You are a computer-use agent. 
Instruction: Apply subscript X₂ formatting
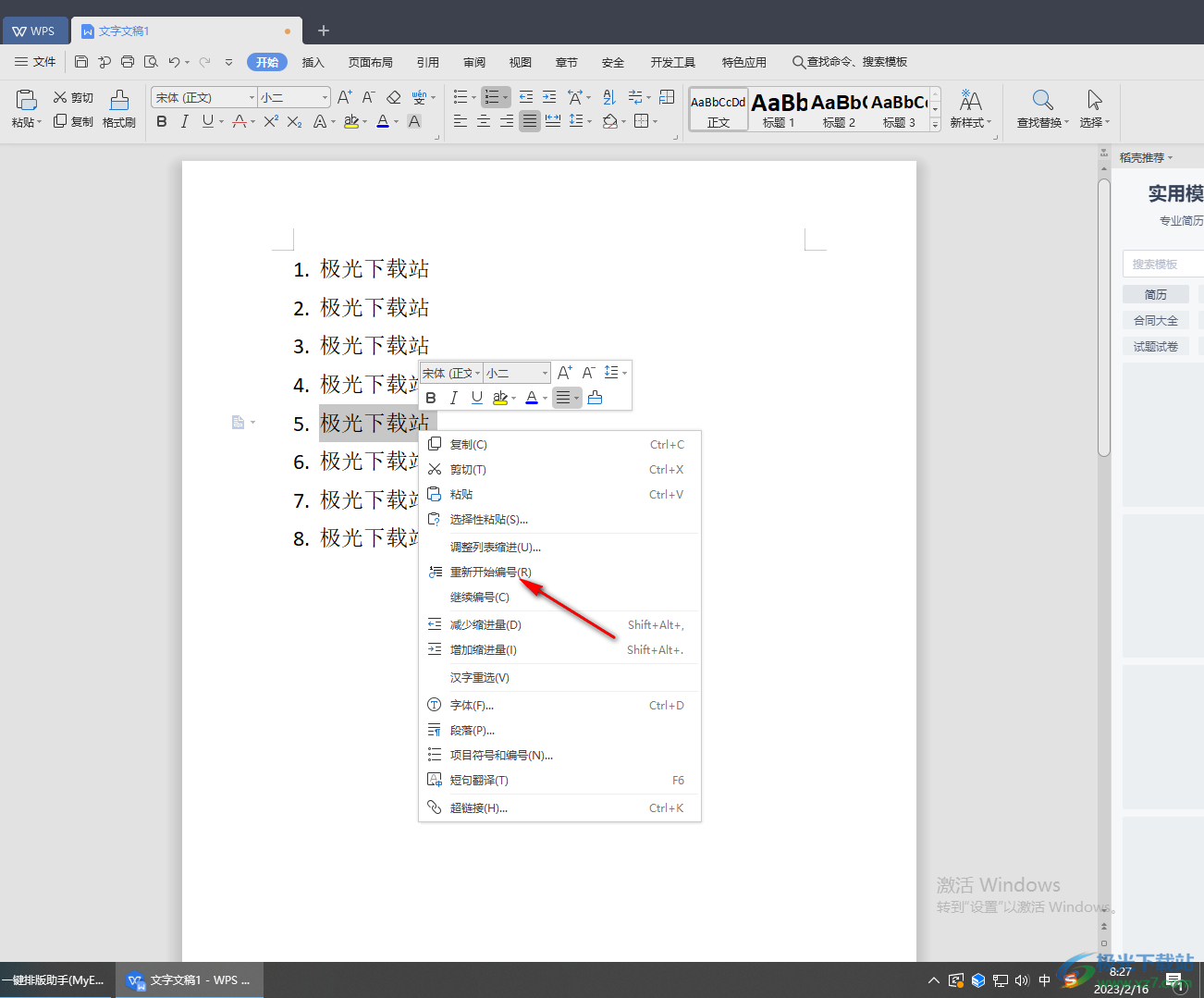click(294, 121)
